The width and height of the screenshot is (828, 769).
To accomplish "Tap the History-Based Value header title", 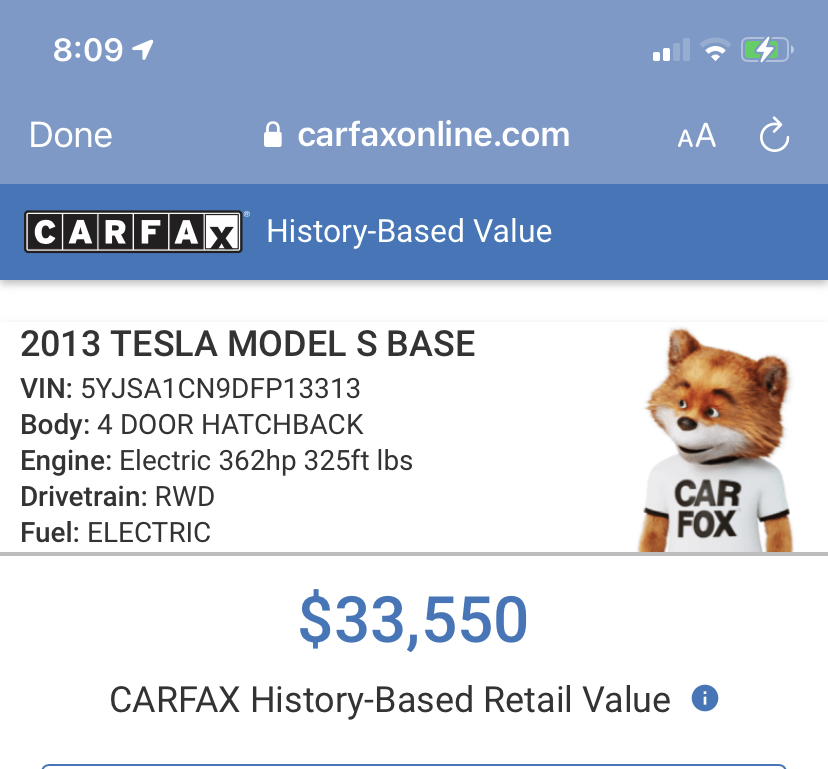I will coord(409,232).
